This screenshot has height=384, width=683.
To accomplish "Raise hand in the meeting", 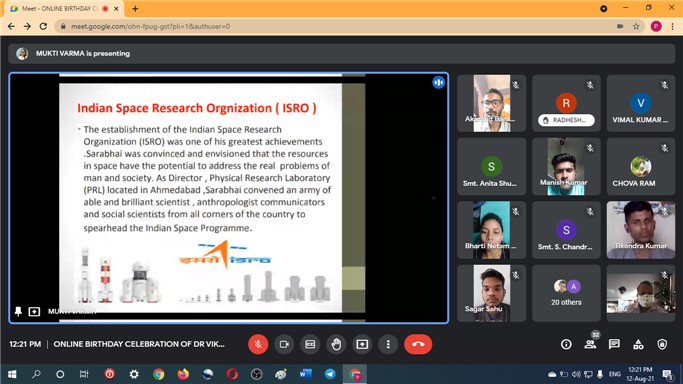I will pyautogui.click(x=336, y=344).
